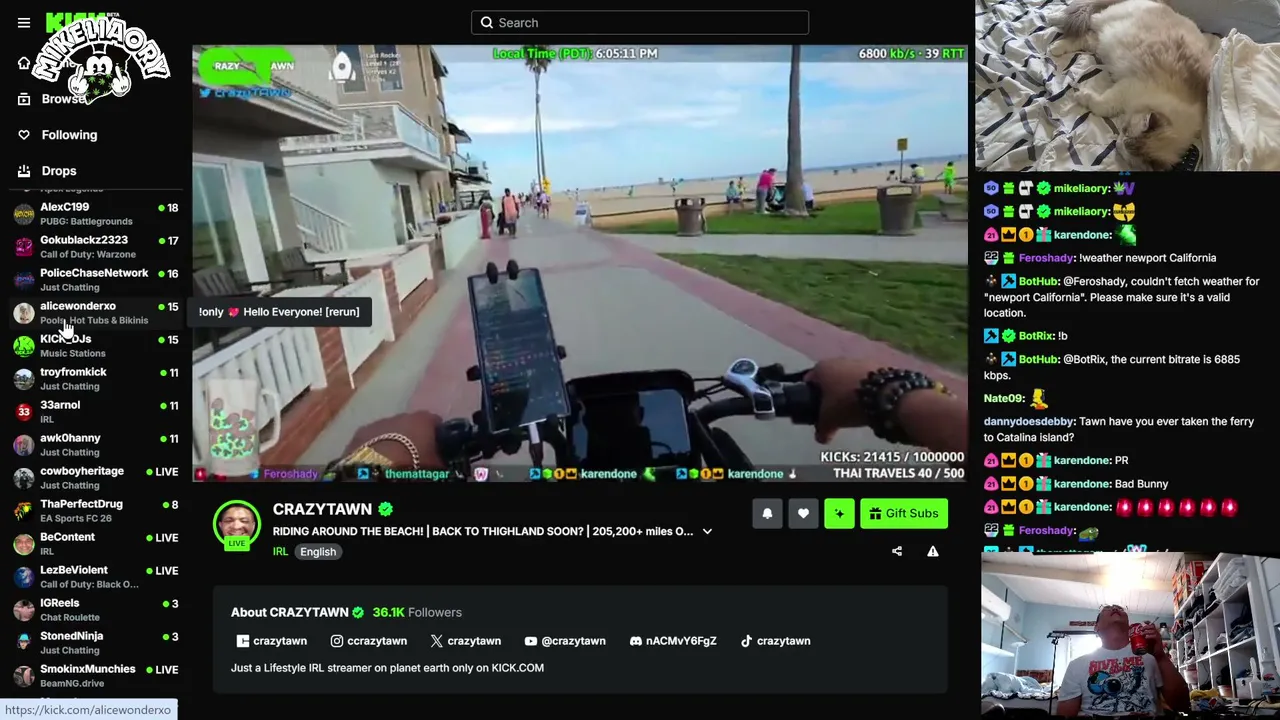Screen dimensions: 1280x720
Task: Open troyfromkick's channel
Action: pos(96,379)
